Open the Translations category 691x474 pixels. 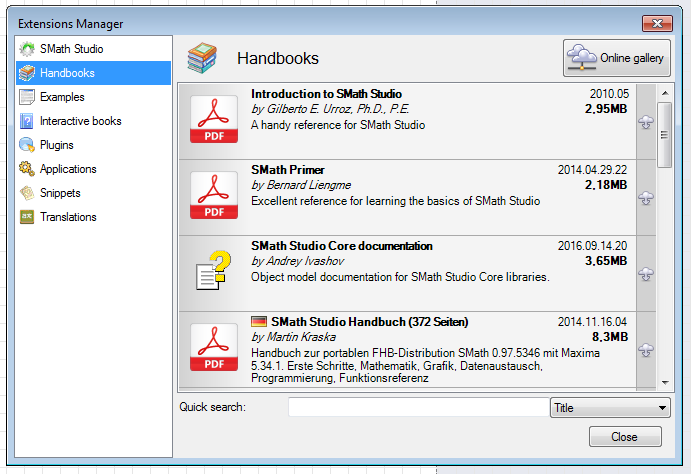coord(68,217)
